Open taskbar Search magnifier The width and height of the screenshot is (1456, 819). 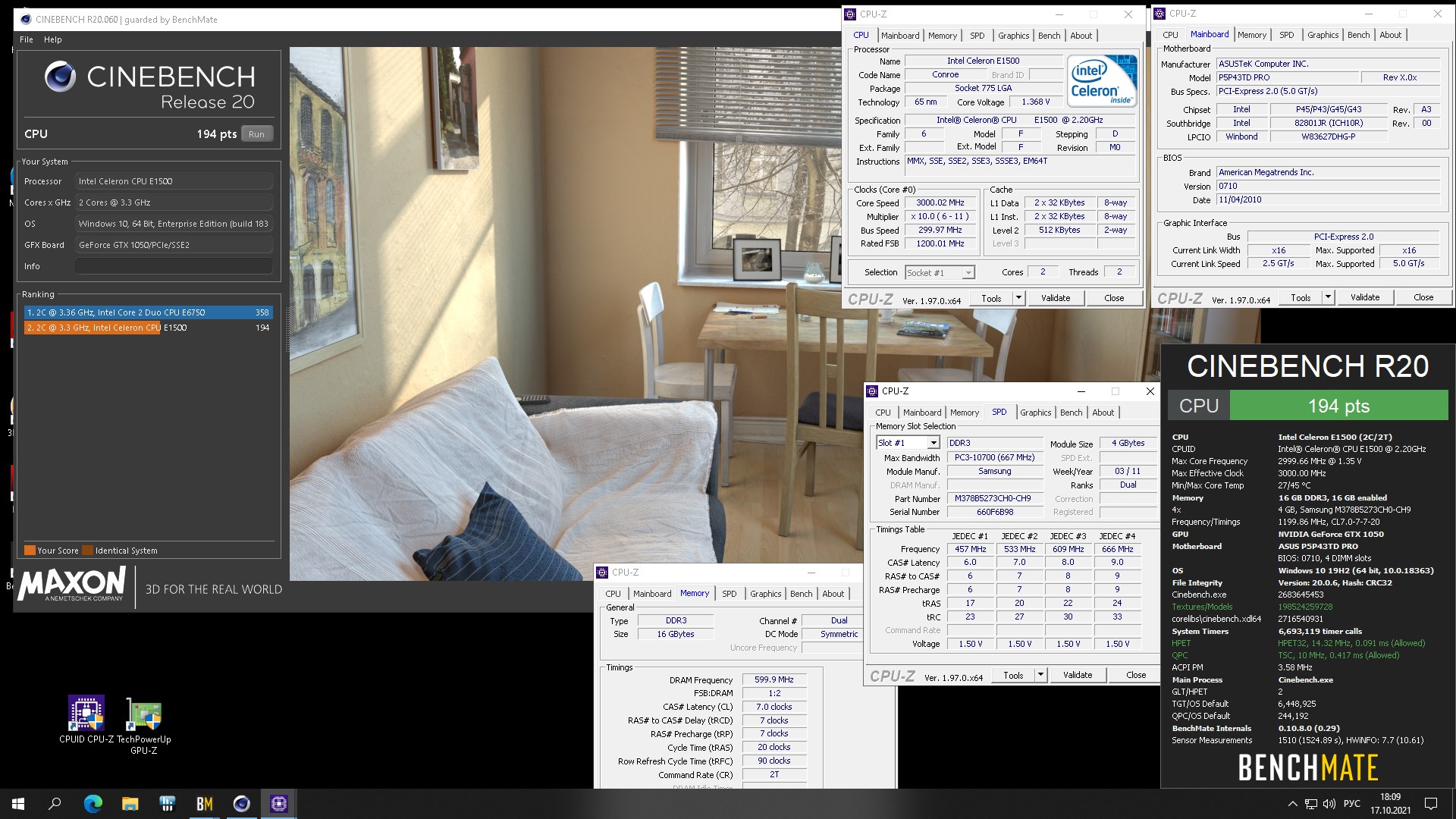tap(55, 804)
